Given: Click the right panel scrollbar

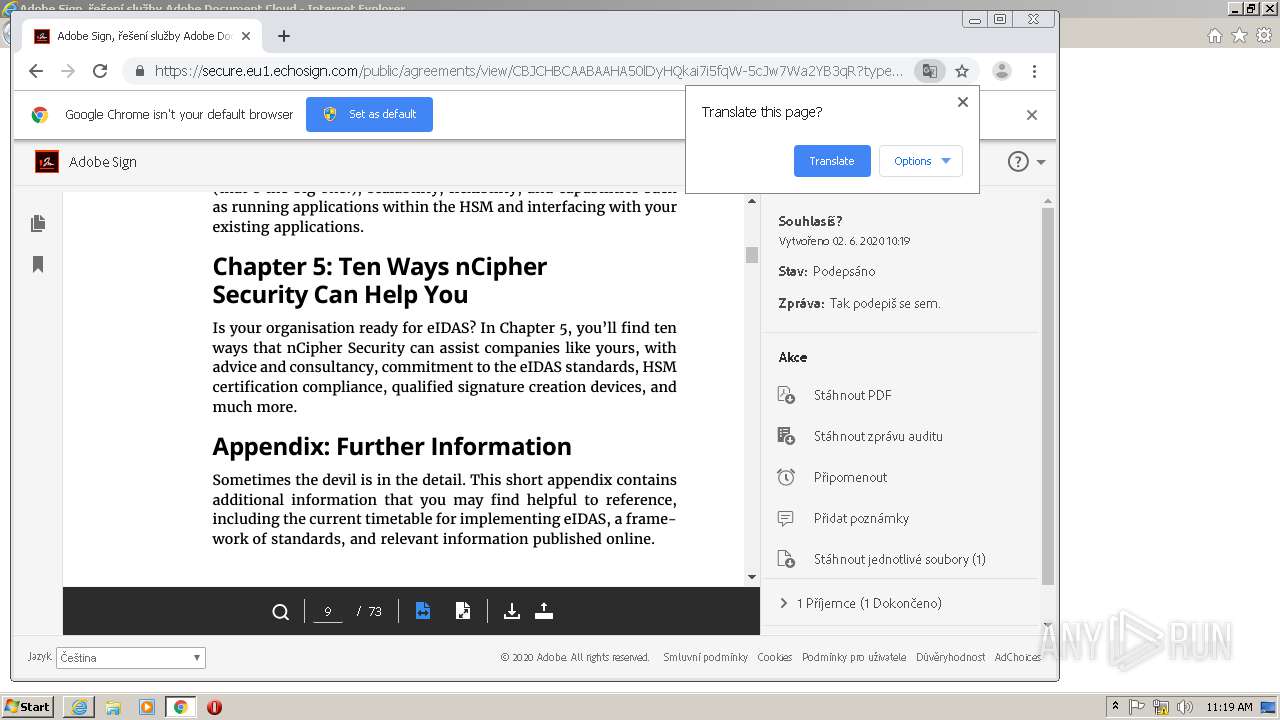Looking at the screenshot, I should click(1048, 395).
